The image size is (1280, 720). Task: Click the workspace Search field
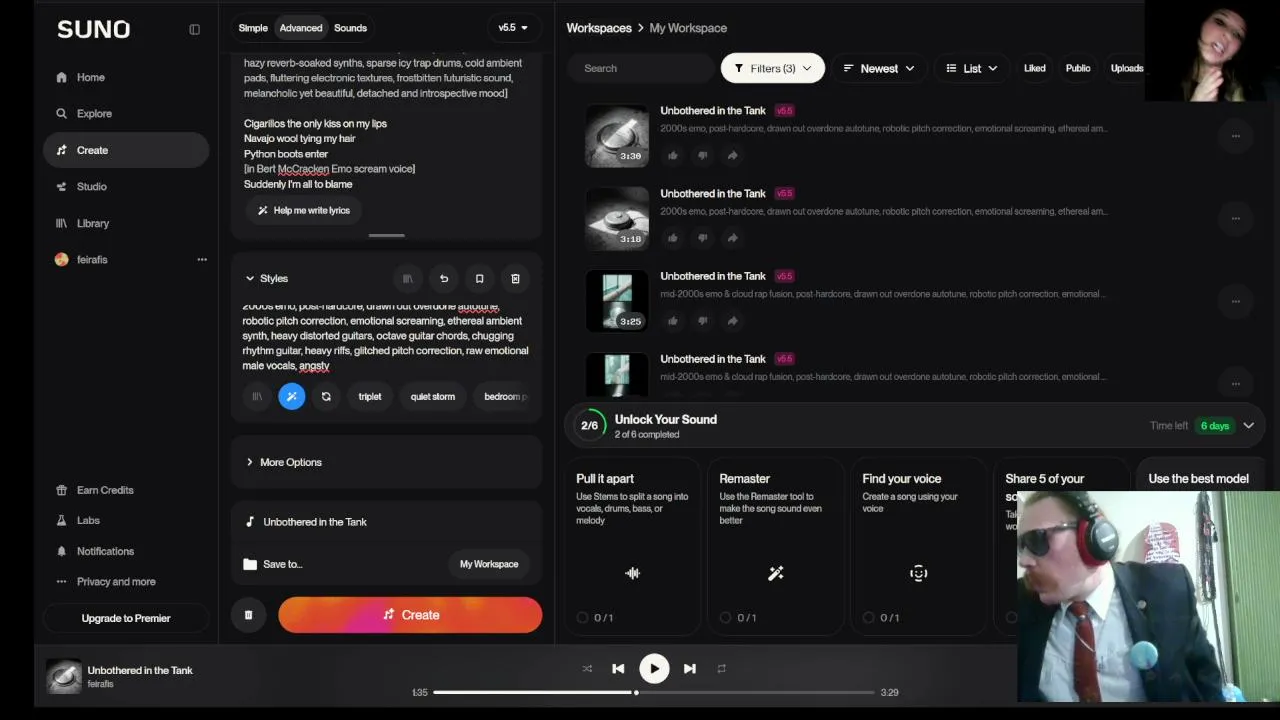[641, 68]
